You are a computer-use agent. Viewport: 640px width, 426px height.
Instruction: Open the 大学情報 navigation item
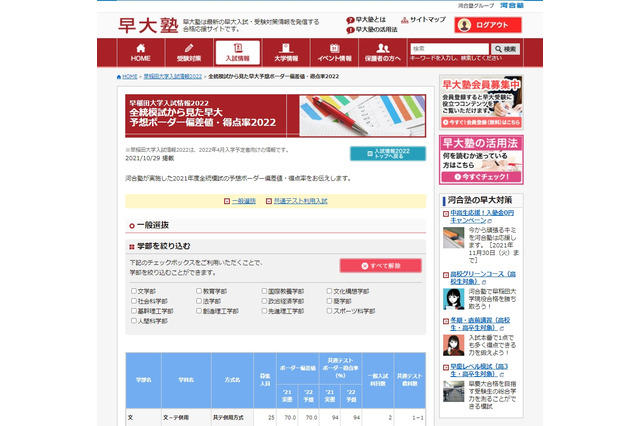(286, 52)
